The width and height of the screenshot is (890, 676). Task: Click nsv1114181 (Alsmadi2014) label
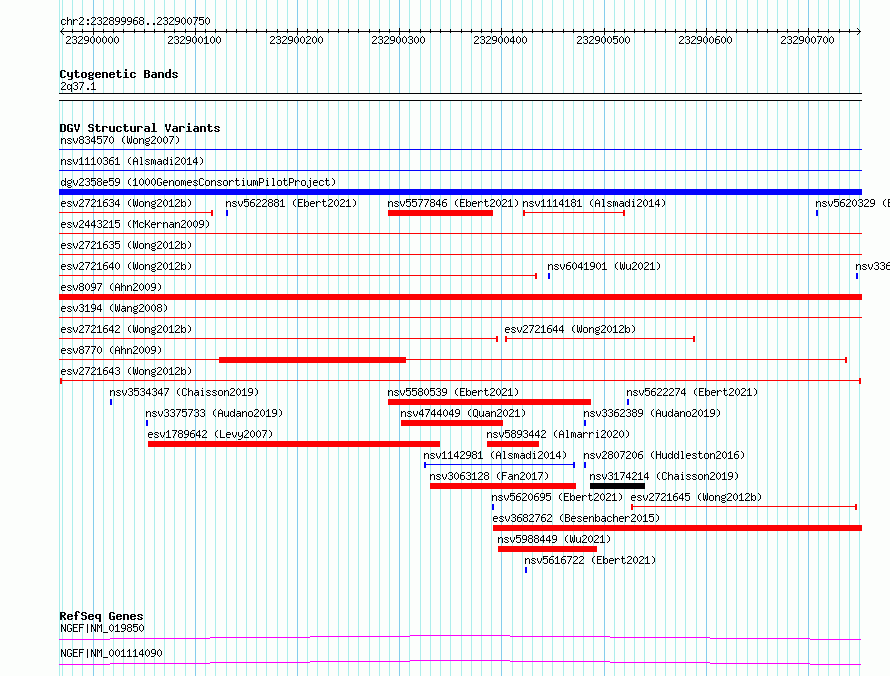594,203
